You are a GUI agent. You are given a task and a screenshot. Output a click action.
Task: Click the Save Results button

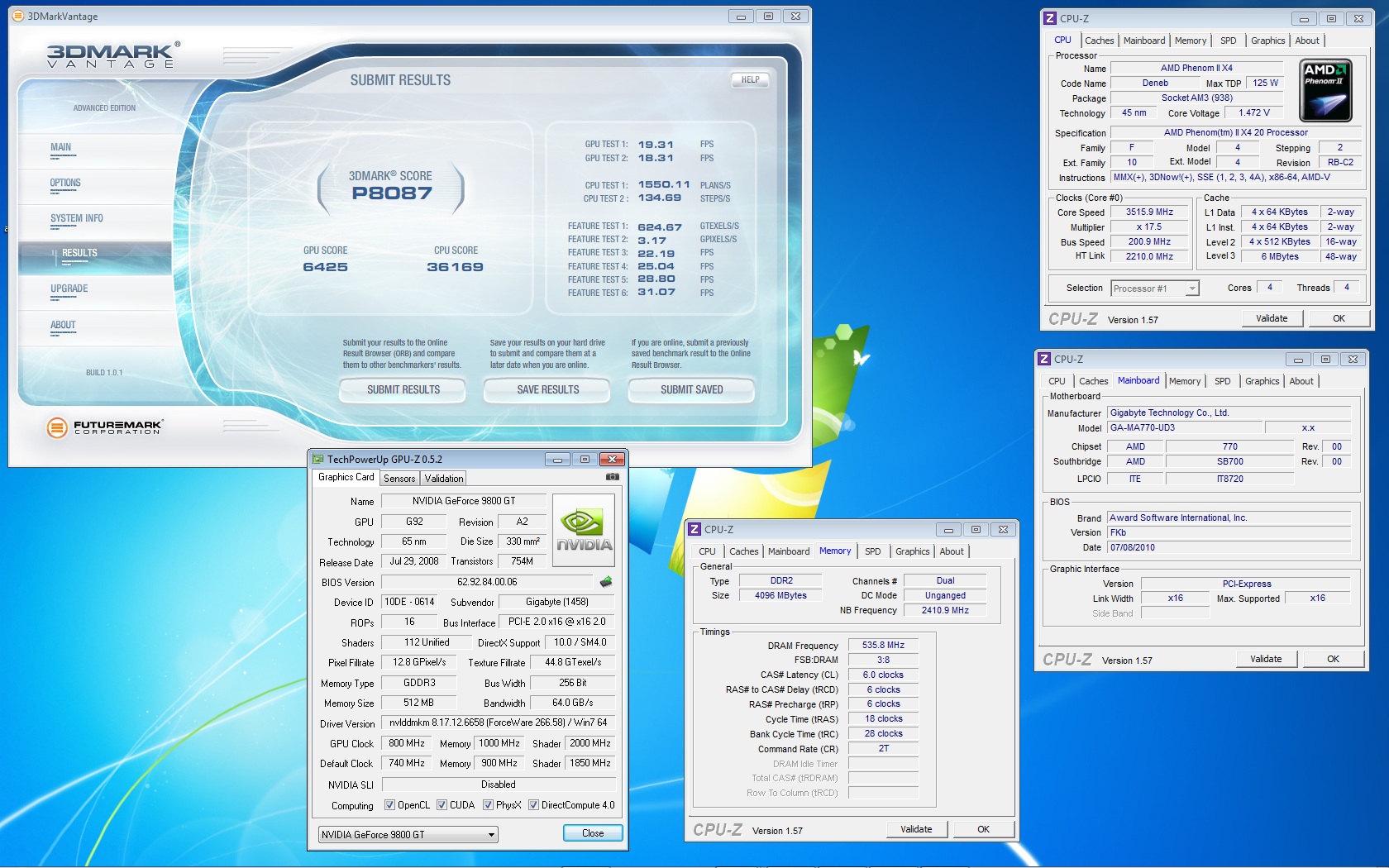pos(547,390)
